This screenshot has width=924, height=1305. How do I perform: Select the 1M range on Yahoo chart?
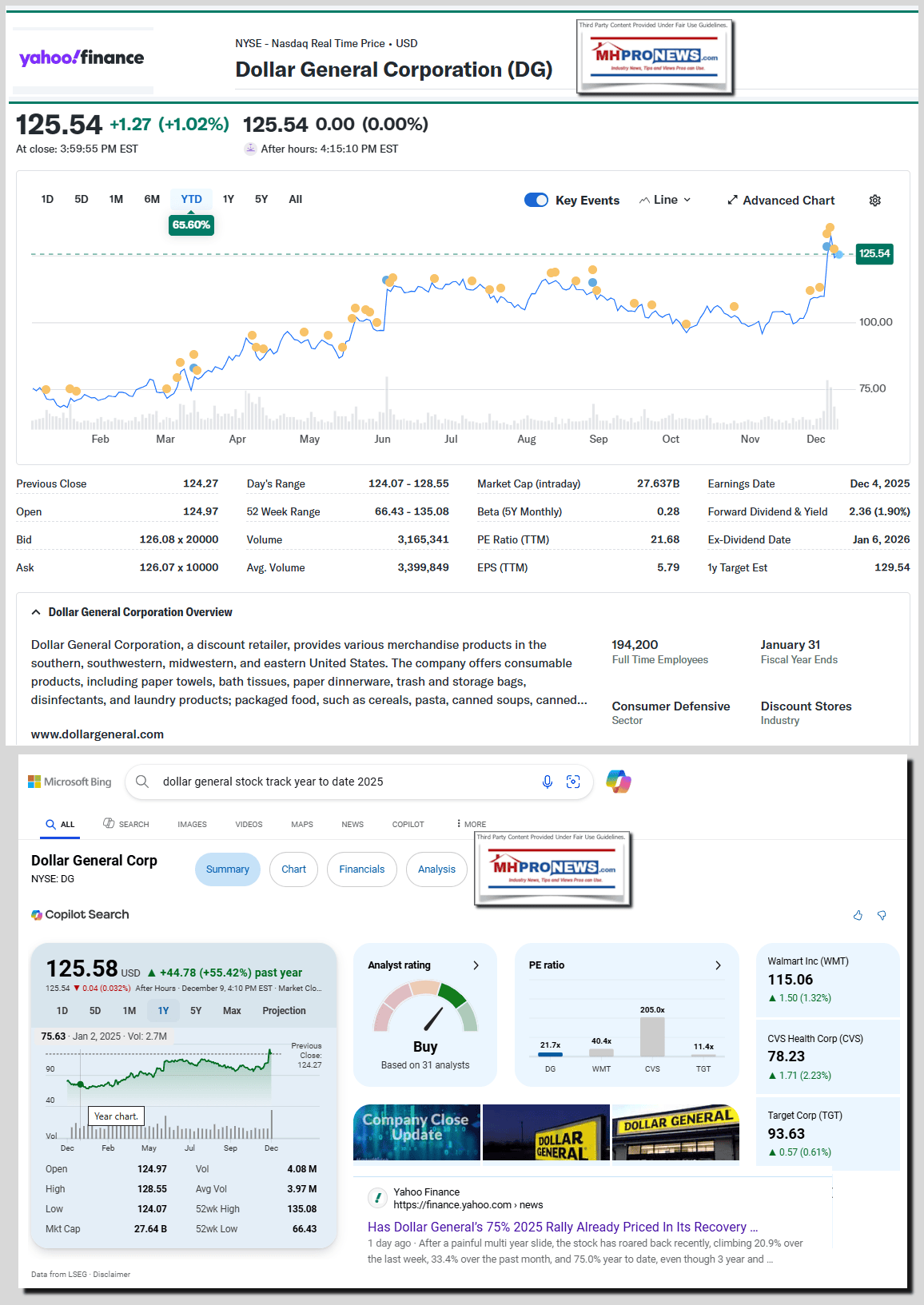click(116, 199)
